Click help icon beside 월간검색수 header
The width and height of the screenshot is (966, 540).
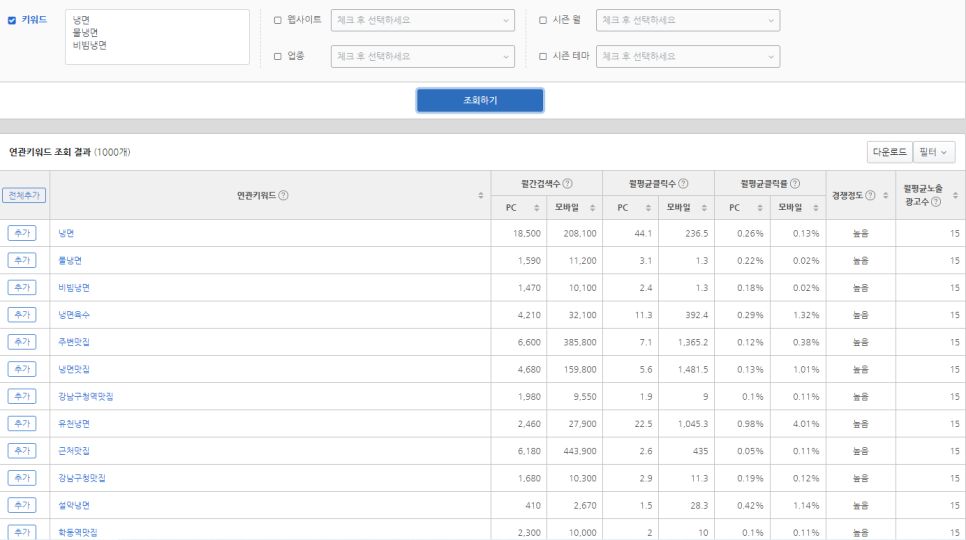tap(567, 183)
